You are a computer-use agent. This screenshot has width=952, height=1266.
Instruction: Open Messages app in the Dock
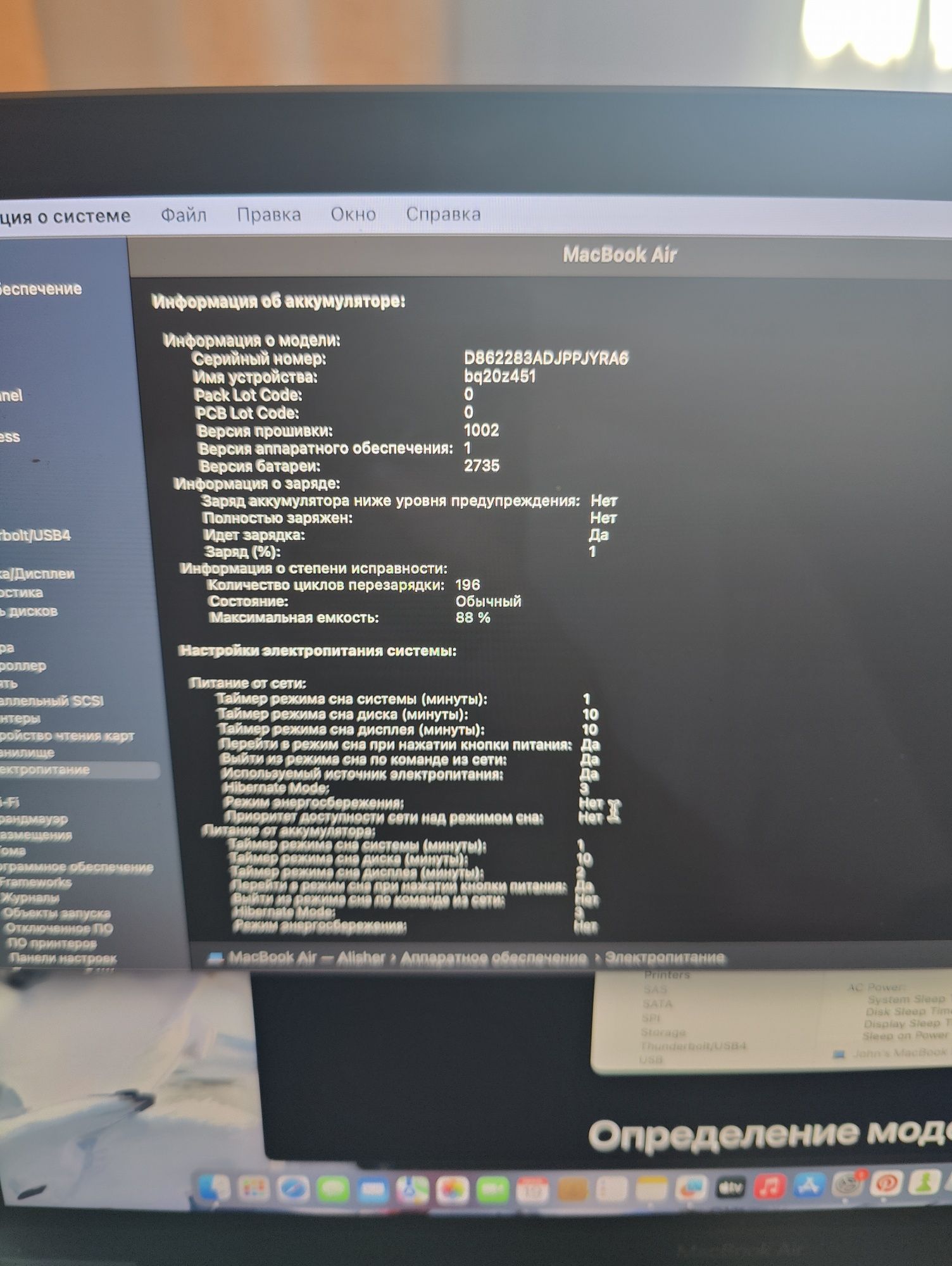(333, 1189)
